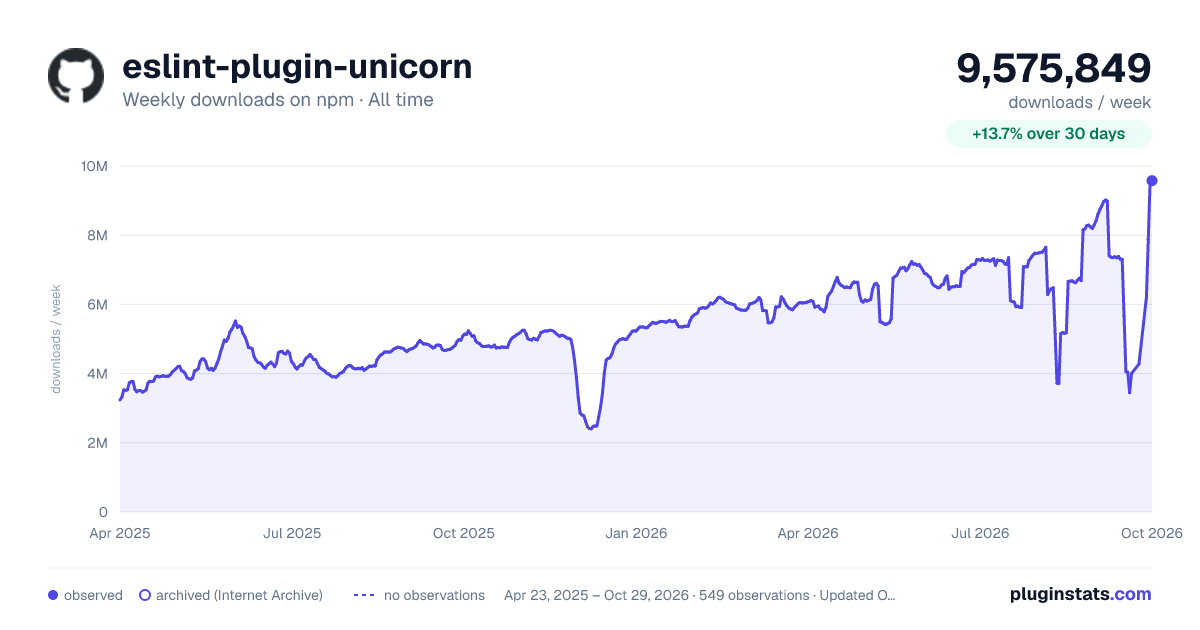Click the 'observed' legend label
This screenshot has height=630, width=1200.
pos(93,595)
